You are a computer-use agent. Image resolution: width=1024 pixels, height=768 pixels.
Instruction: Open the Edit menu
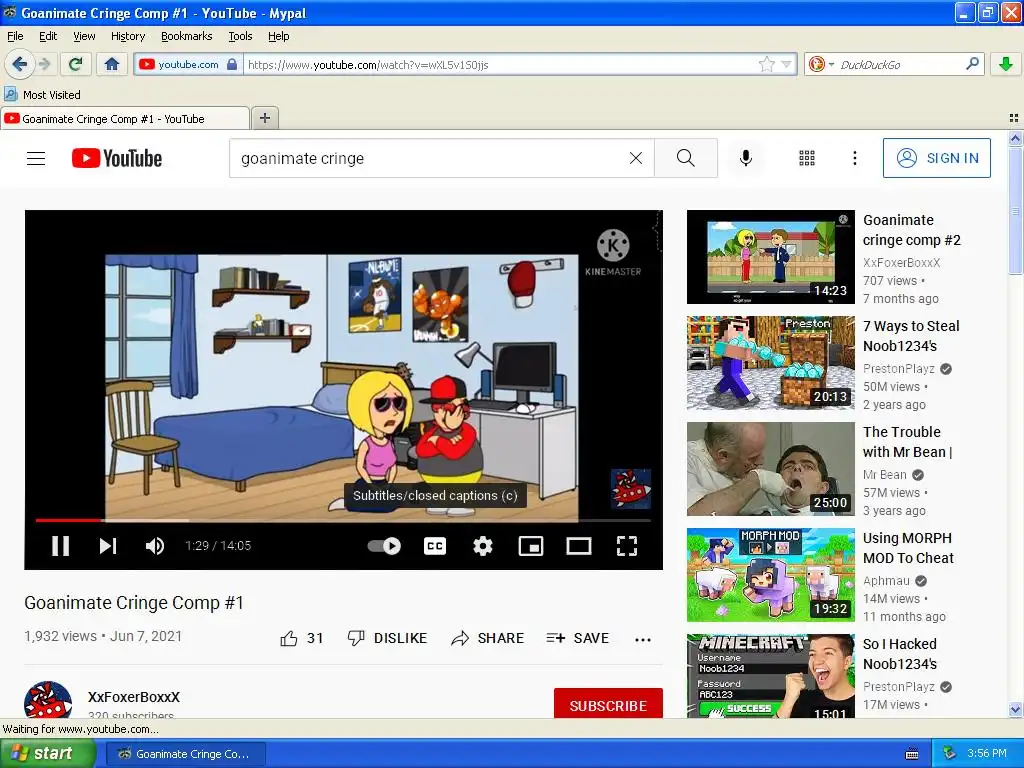[48, 36]
